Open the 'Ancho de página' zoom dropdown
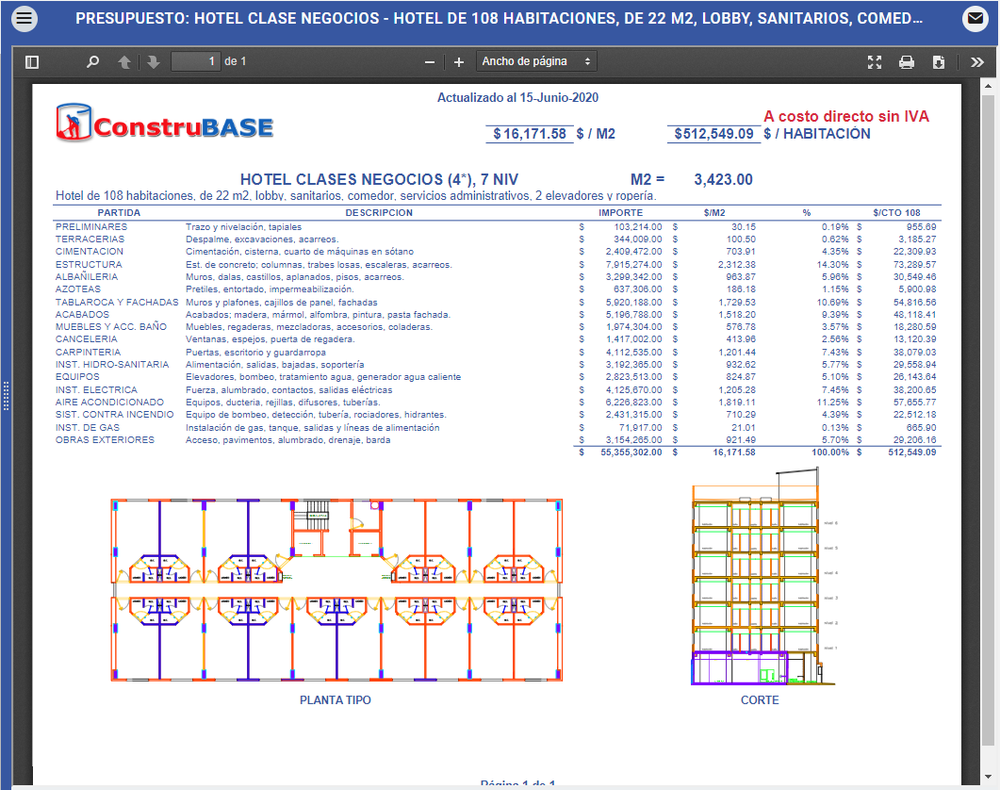This screenshot has width=1000, height=790. 536,61
